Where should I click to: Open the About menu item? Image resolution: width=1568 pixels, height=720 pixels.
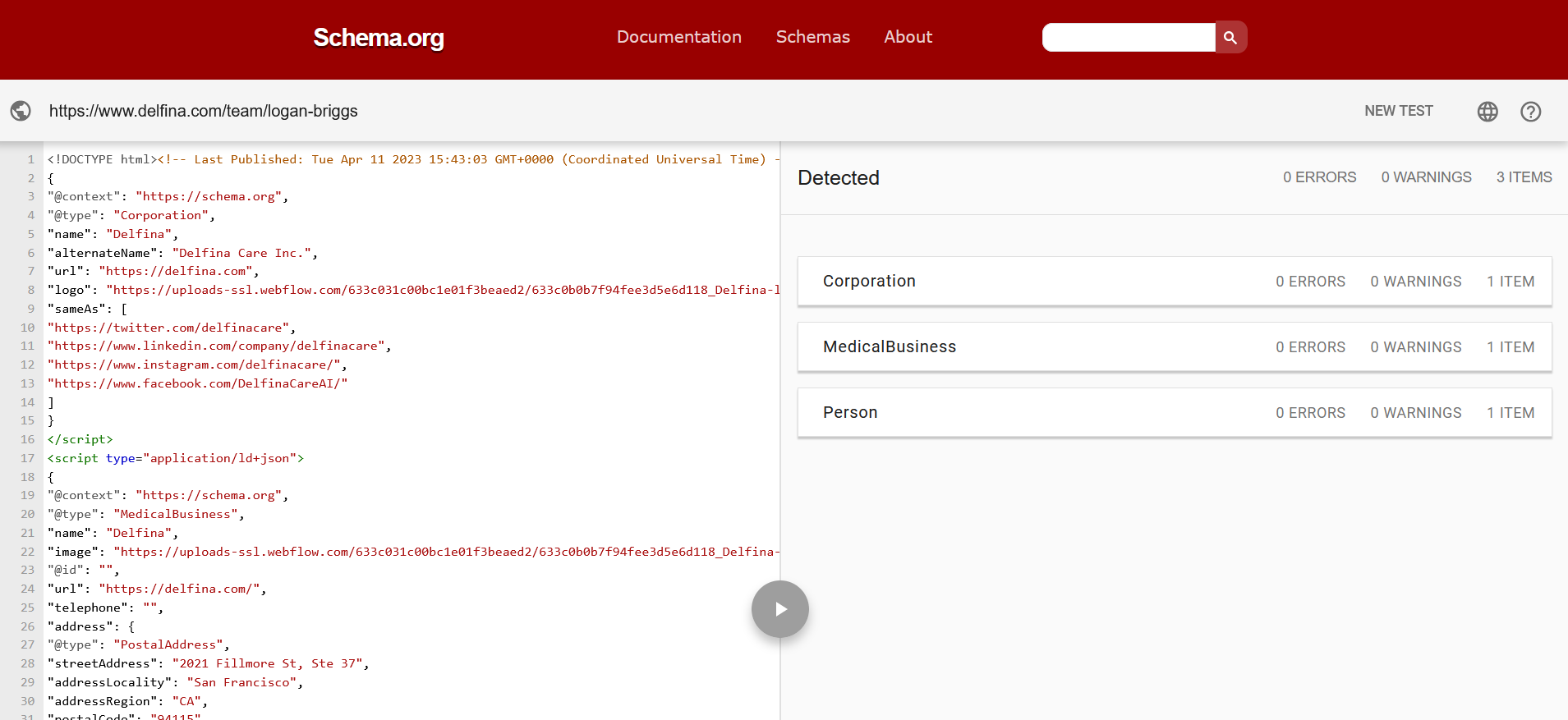click(908, 37)
